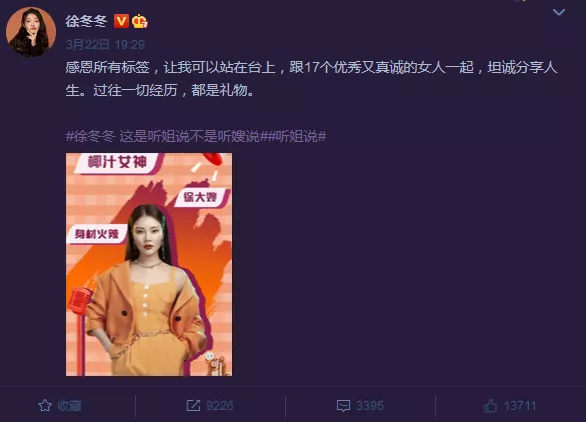This screenshot has height=422, width=586.
Task: Click the repost share icon
Action: point(193,406)
